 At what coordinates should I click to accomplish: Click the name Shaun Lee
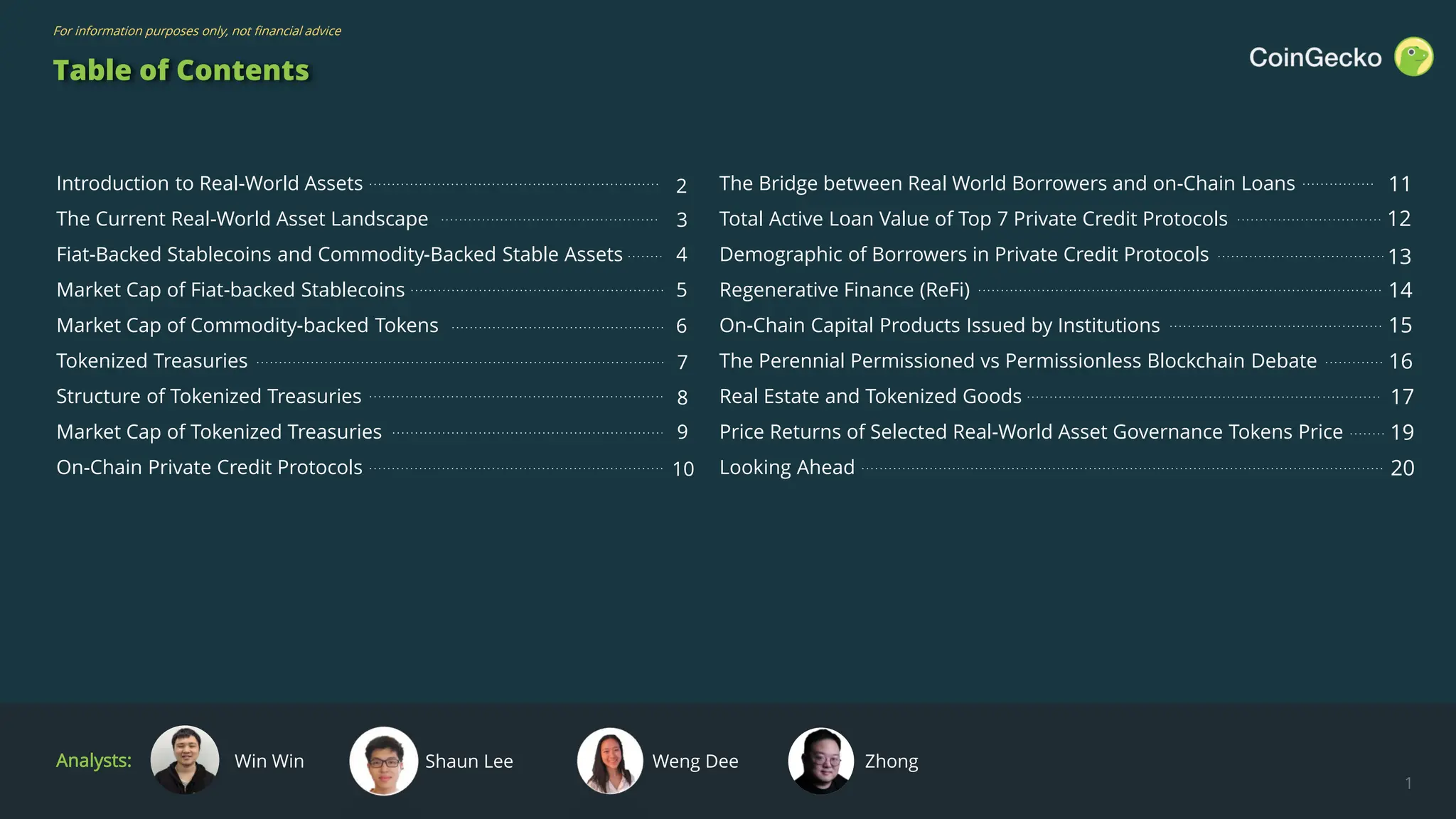469,761
